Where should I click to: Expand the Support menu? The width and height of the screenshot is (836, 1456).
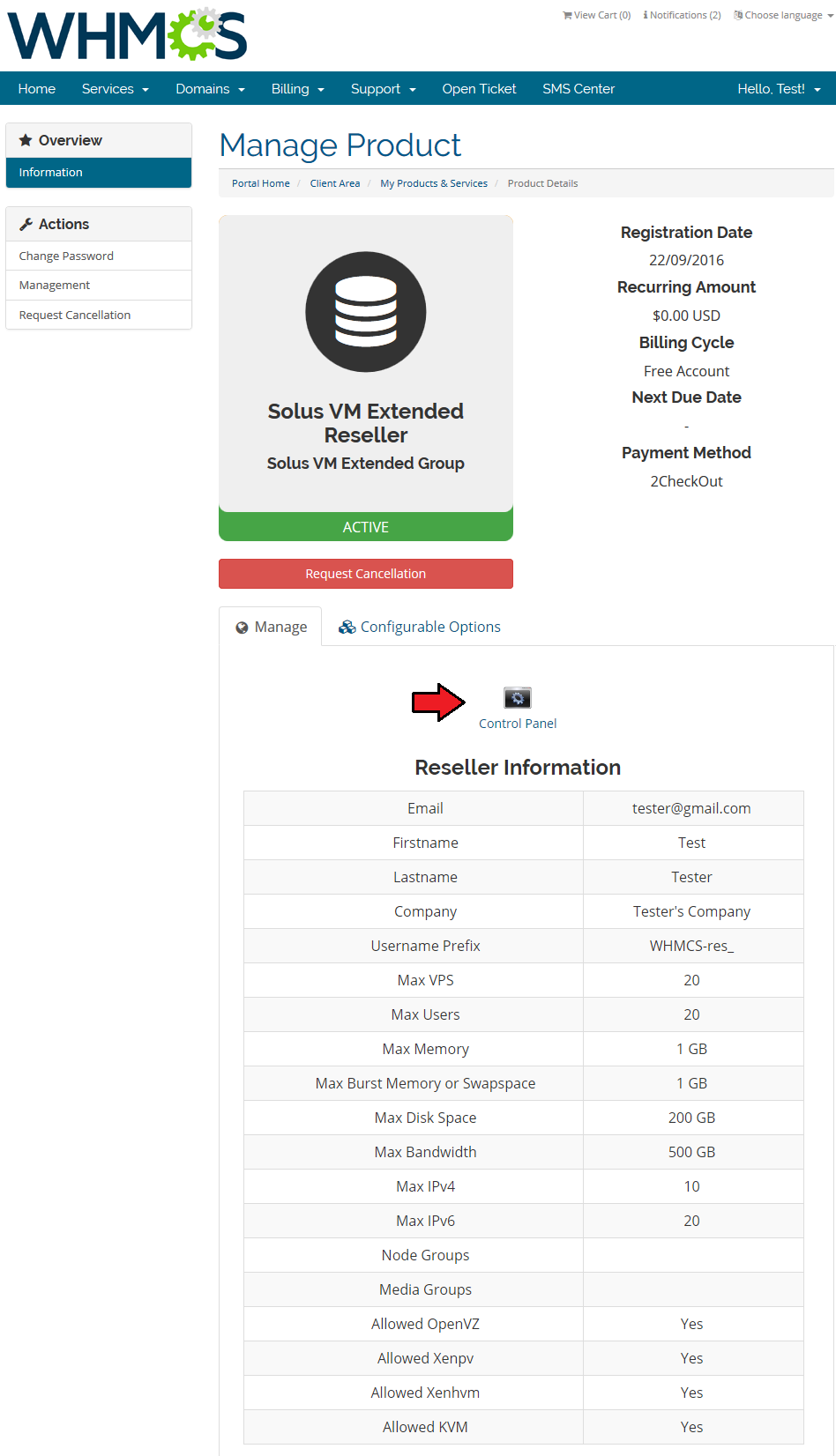tap(383, 89)
